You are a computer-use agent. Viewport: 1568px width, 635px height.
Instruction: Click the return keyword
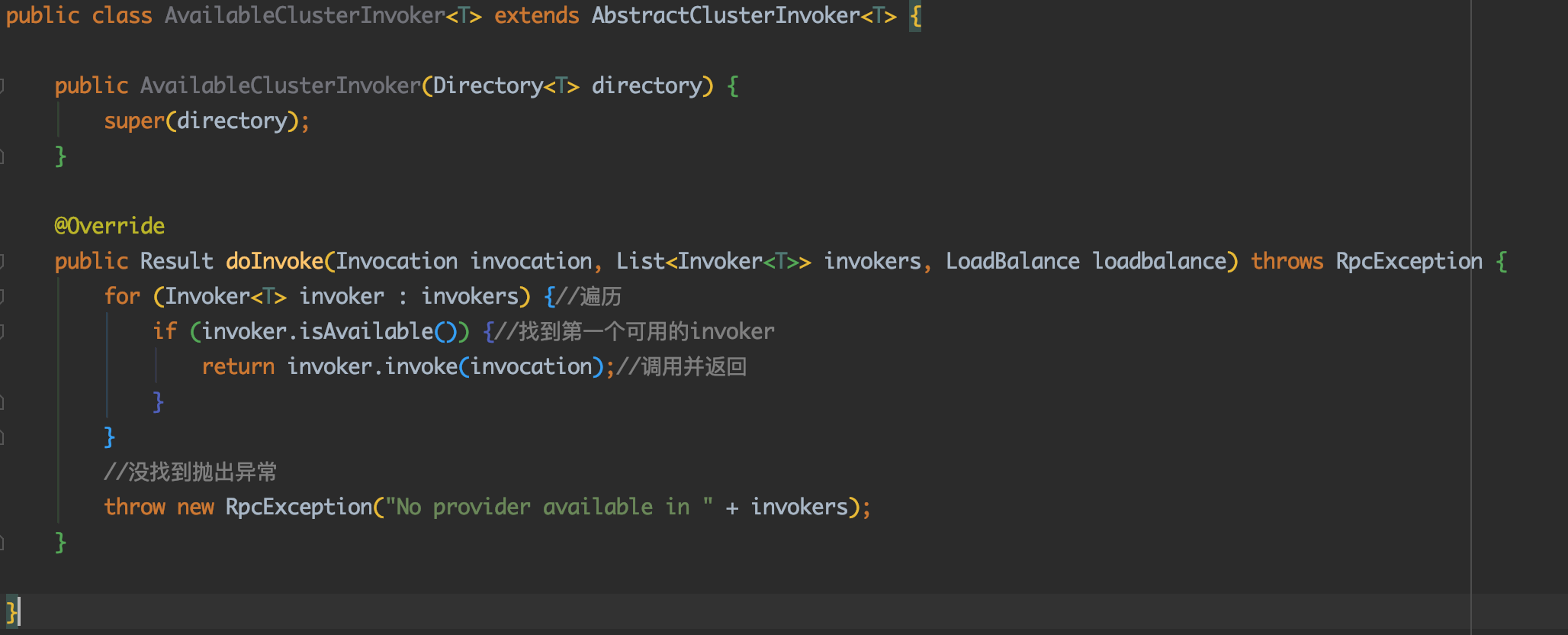click(238, 366)
